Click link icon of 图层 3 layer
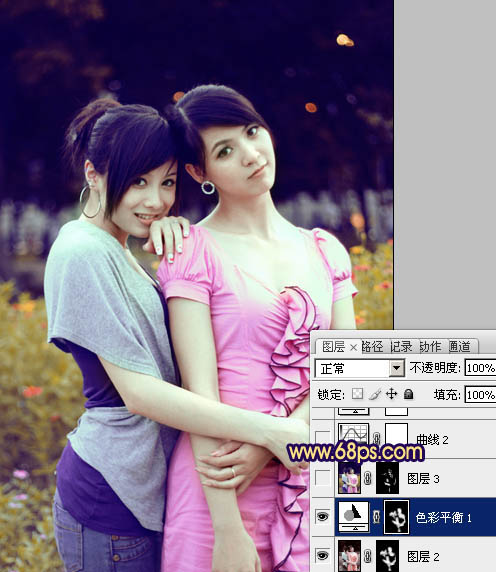Viewport: 496px width, 572px height. (x=368, y=478)
